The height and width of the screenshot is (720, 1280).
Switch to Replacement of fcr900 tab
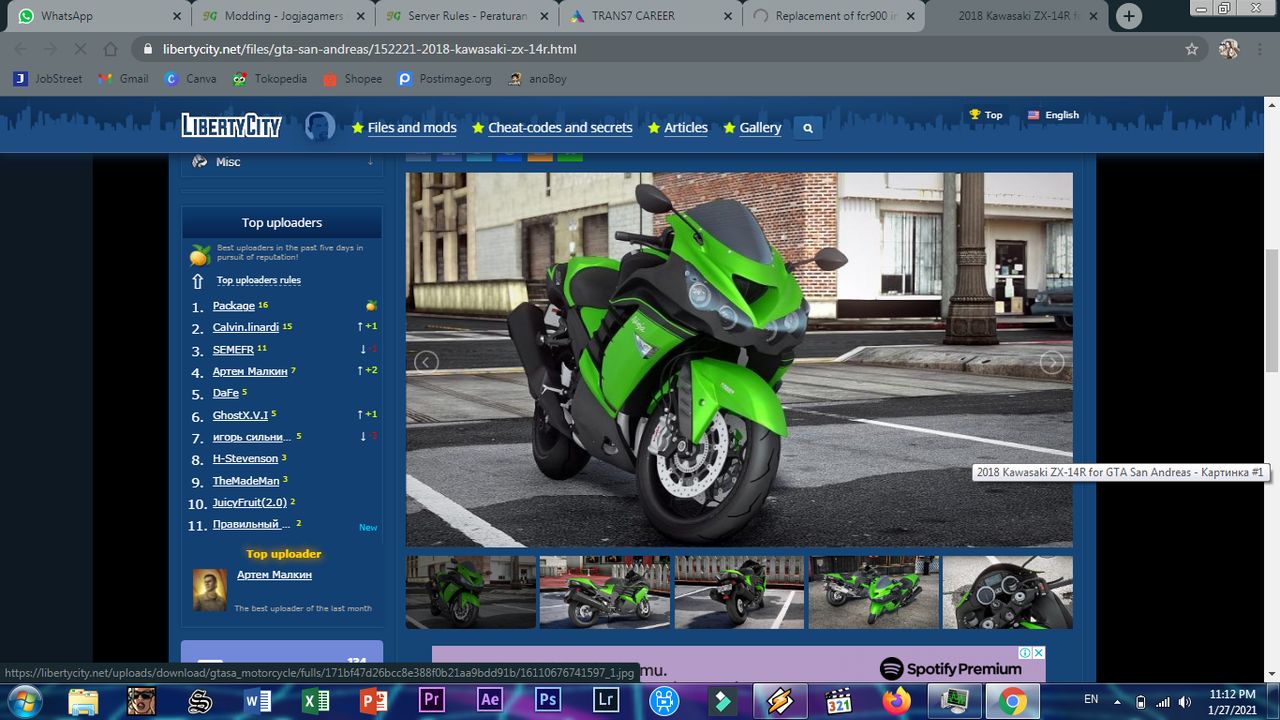pyautogui.click(x=834, y=16)
